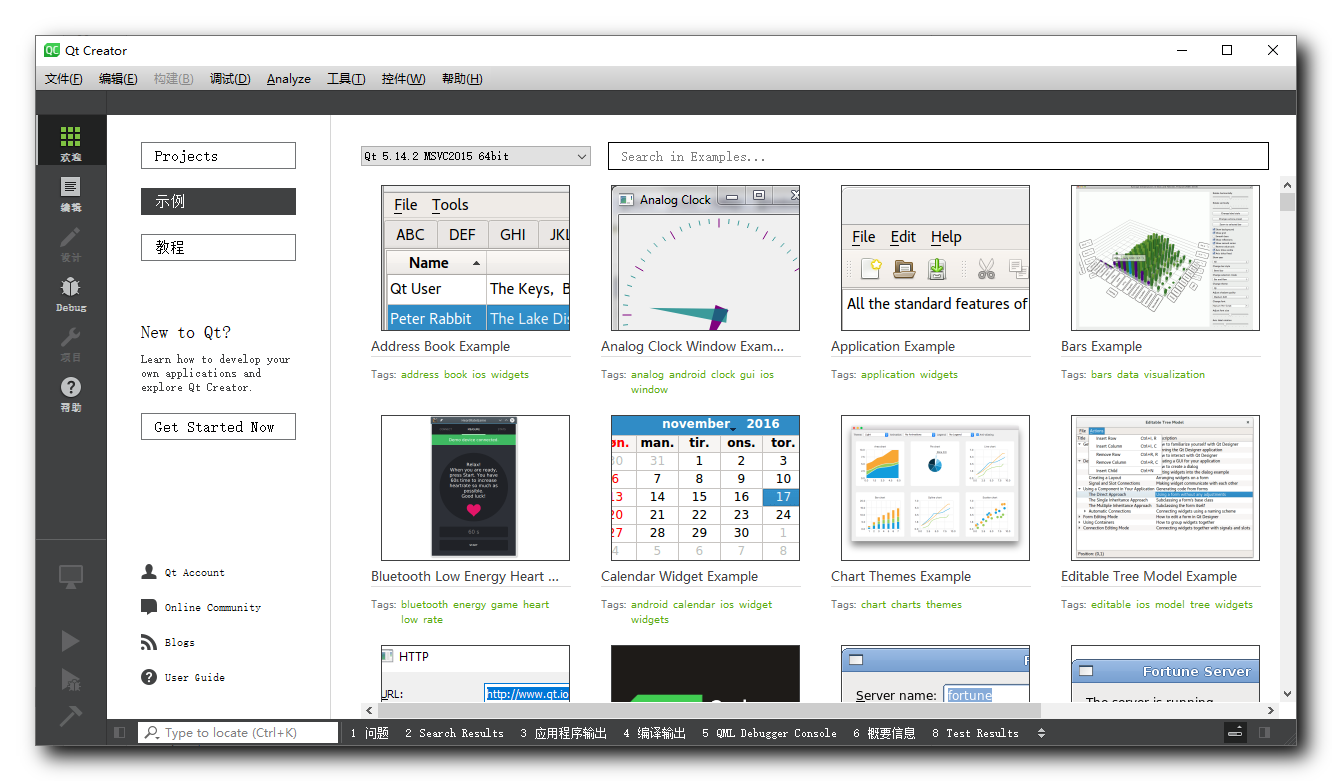The height and width of the screenshot is (781, 1332).
Task: Click the Qt Account person icon
Action: 149,572
